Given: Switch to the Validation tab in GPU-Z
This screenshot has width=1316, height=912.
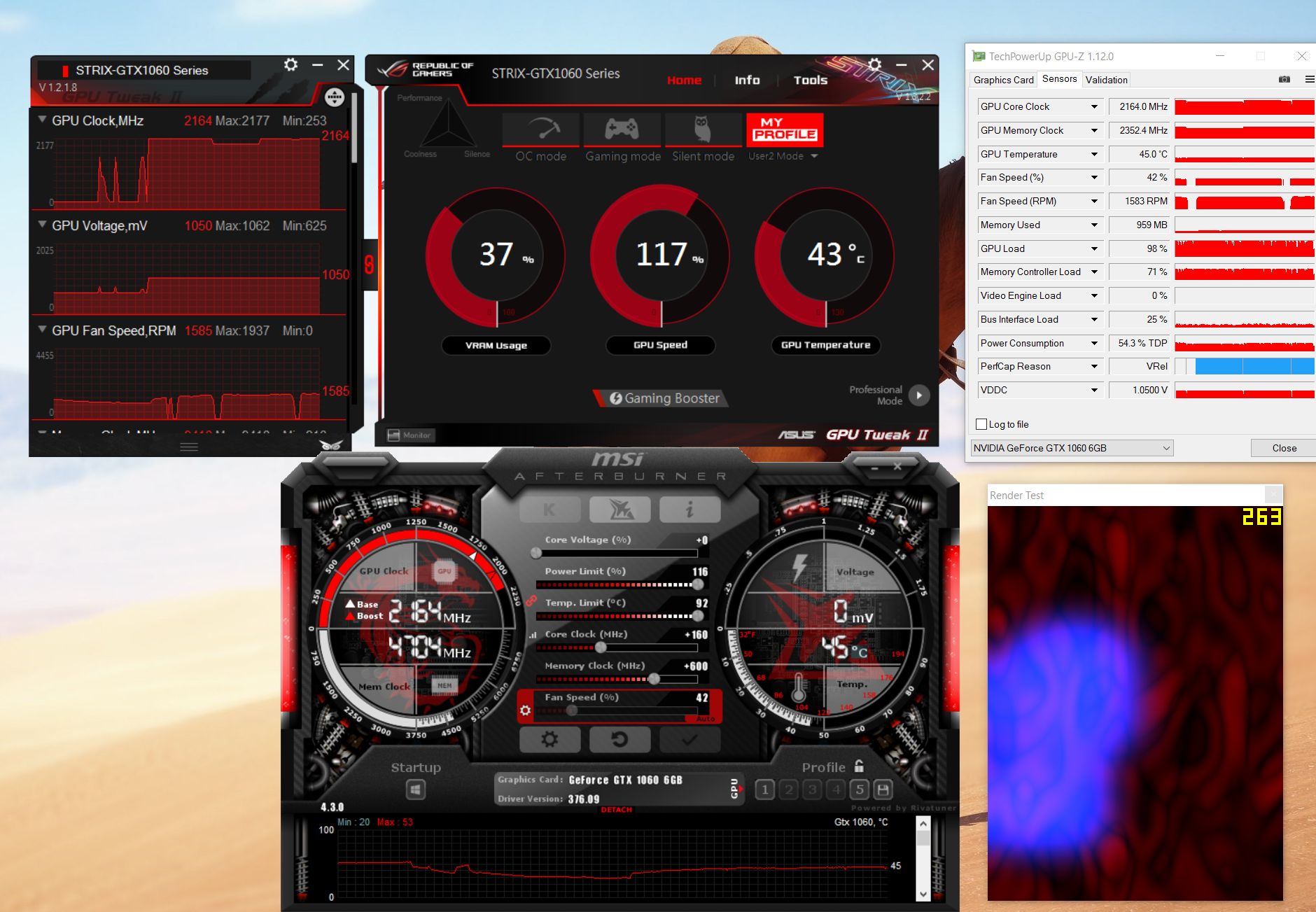Looking at the screenshot, I should [1106, 80].
